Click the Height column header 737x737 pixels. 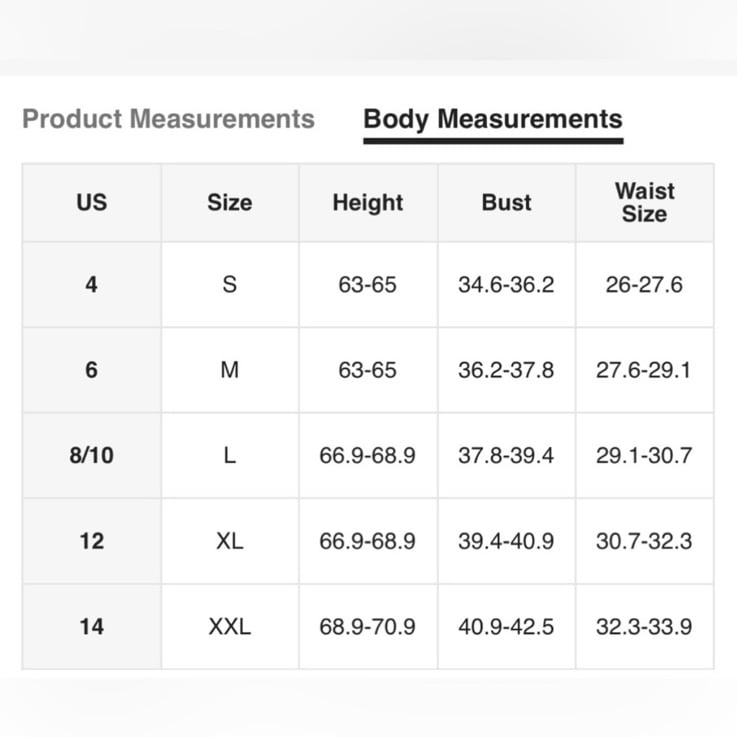(x=368, y=203)
